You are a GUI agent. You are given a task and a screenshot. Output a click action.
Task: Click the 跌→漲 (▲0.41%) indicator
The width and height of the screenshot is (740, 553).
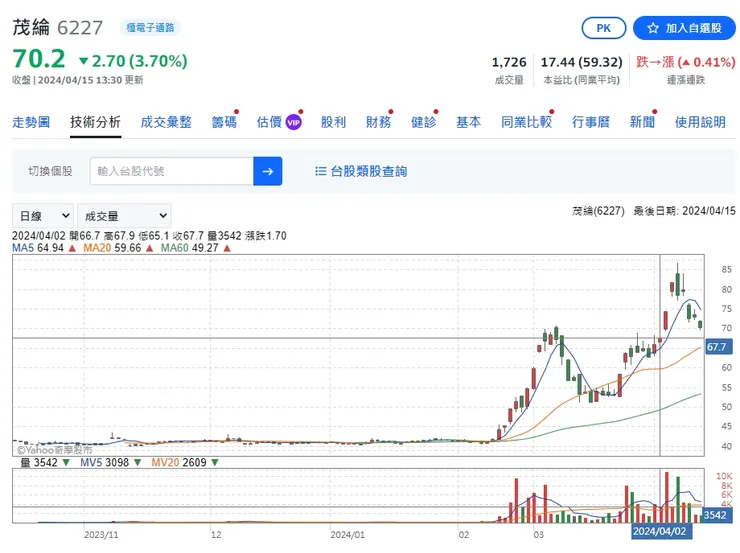[686, 62]
